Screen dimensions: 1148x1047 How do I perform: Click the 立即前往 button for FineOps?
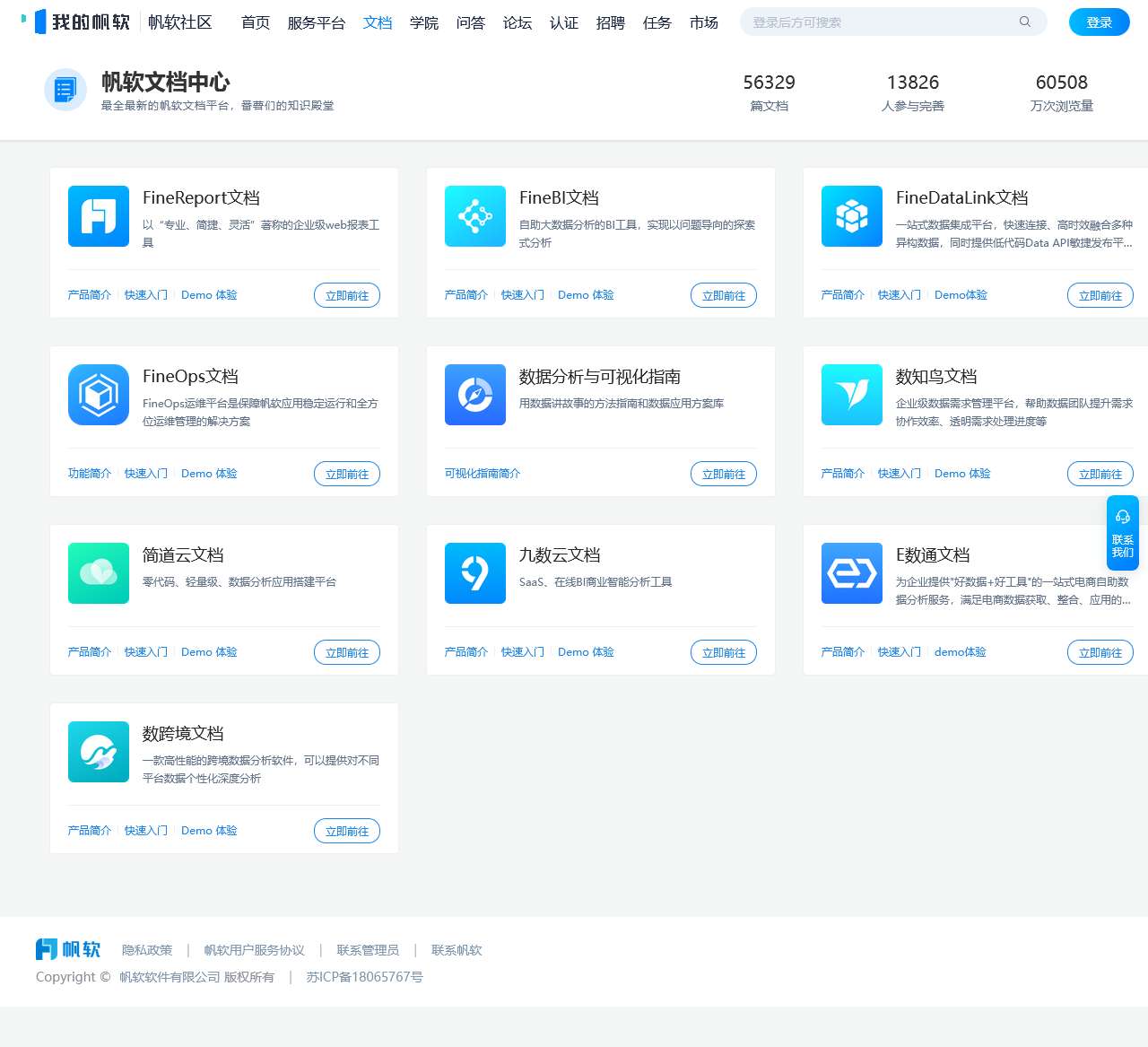pos(347,474)
